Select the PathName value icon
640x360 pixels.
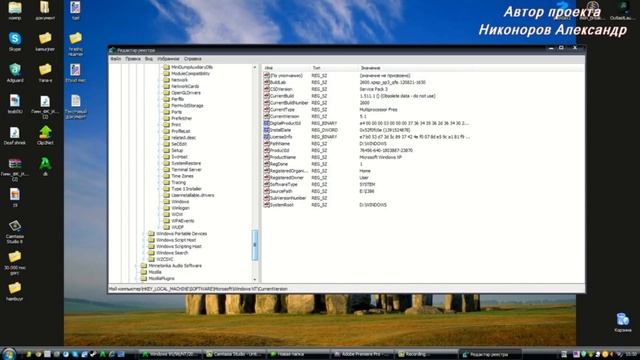point(267,144)
